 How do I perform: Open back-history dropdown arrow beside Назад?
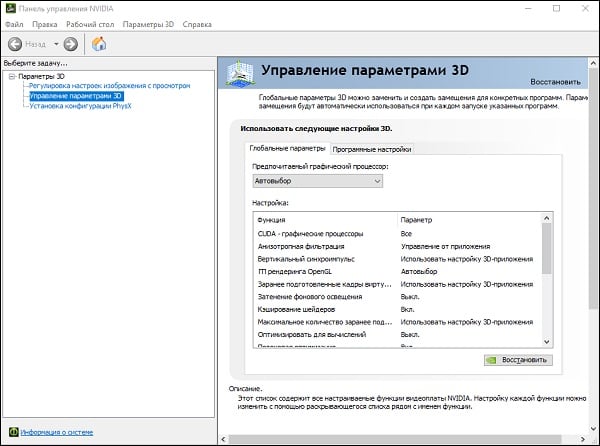pyautogui.click(x=54, y=43)
